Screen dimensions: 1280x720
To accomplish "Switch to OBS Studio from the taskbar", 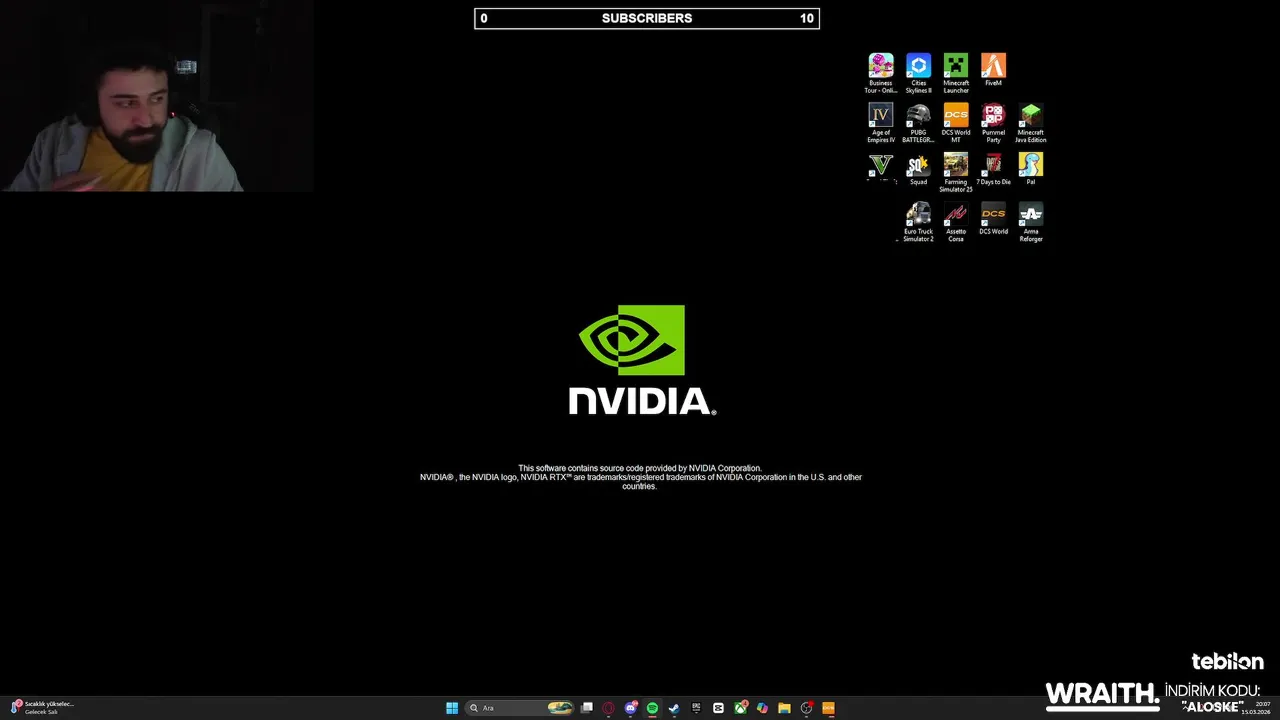I will pyautogui.click(x=806, y=708).
